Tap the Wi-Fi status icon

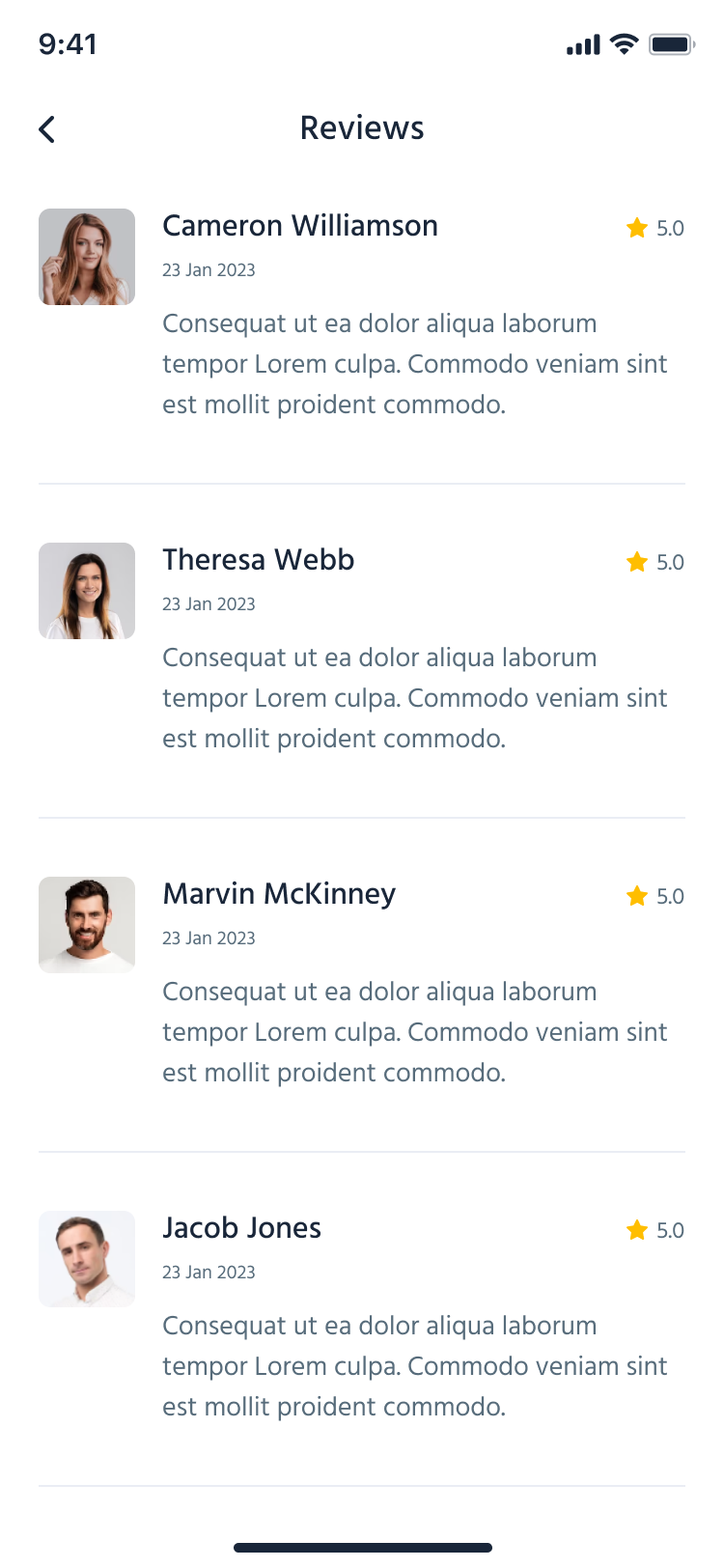tap(625, 44)
